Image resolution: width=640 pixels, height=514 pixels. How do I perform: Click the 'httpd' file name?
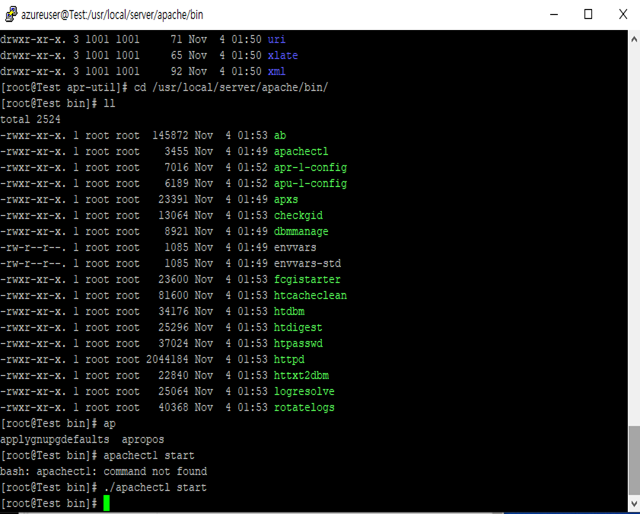coord(289,360)
